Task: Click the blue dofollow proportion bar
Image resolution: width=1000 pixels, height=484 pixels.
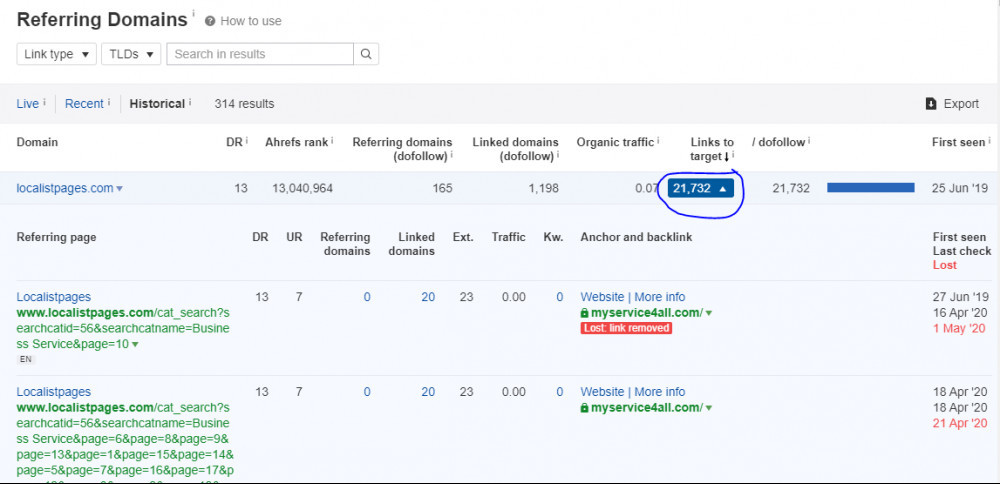Action: click(x=871, y=187)
